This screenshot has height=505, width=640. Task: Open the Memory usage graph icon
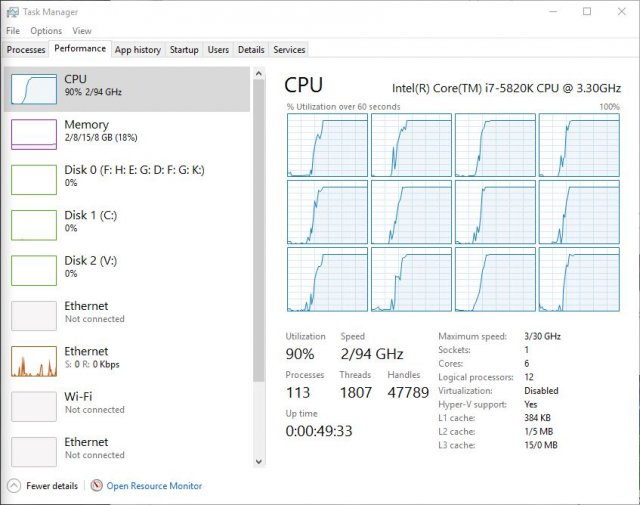tap(33, 134)
